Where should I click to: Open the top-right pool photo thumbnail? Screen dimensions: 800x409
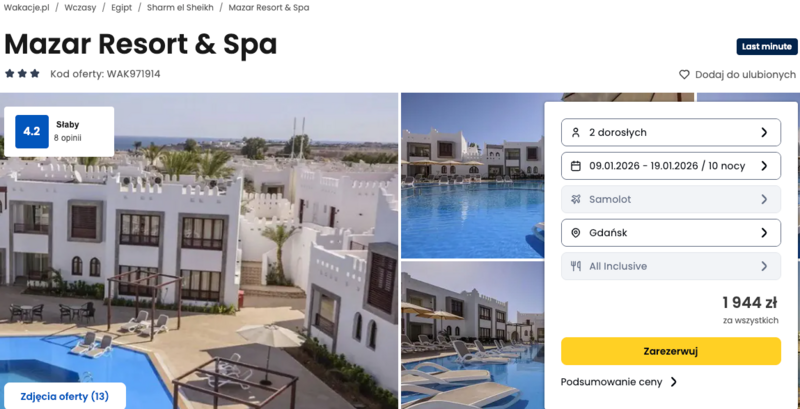[472, 175]
